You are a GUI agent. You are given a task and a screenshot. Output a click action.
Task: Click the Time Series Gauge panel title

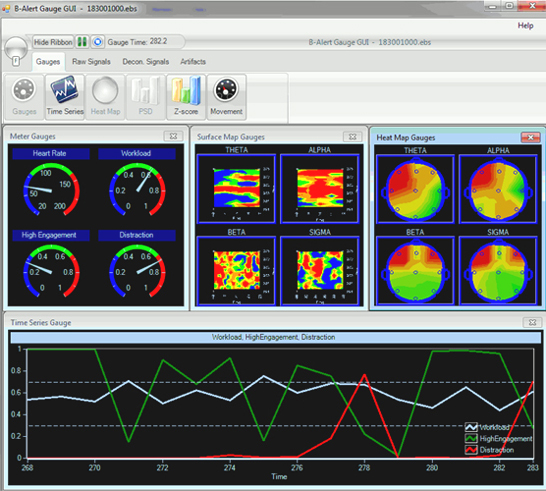[41, 322]
